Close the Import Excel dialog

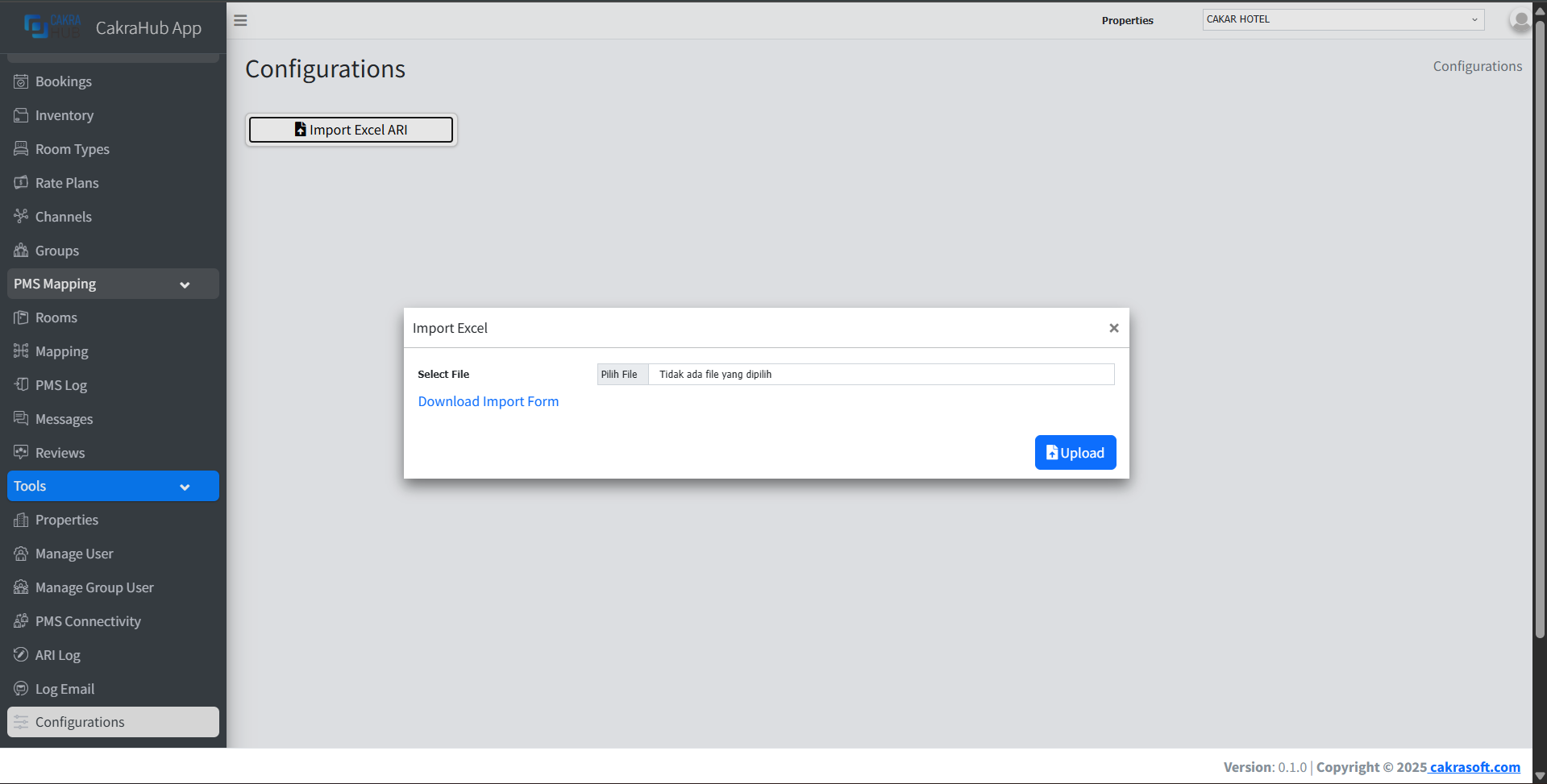1113,328
